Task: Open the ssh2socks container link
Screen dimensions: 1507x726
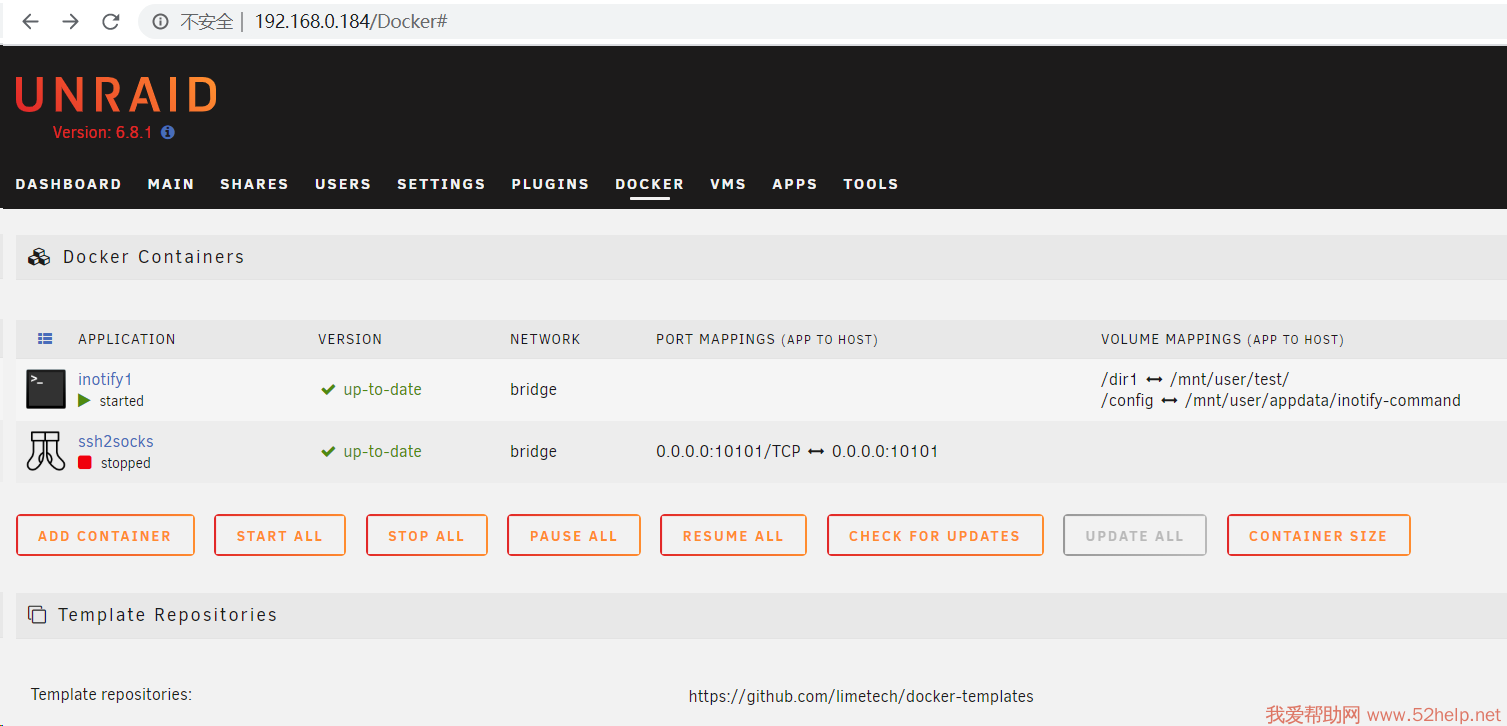Action: pos(116,441)
